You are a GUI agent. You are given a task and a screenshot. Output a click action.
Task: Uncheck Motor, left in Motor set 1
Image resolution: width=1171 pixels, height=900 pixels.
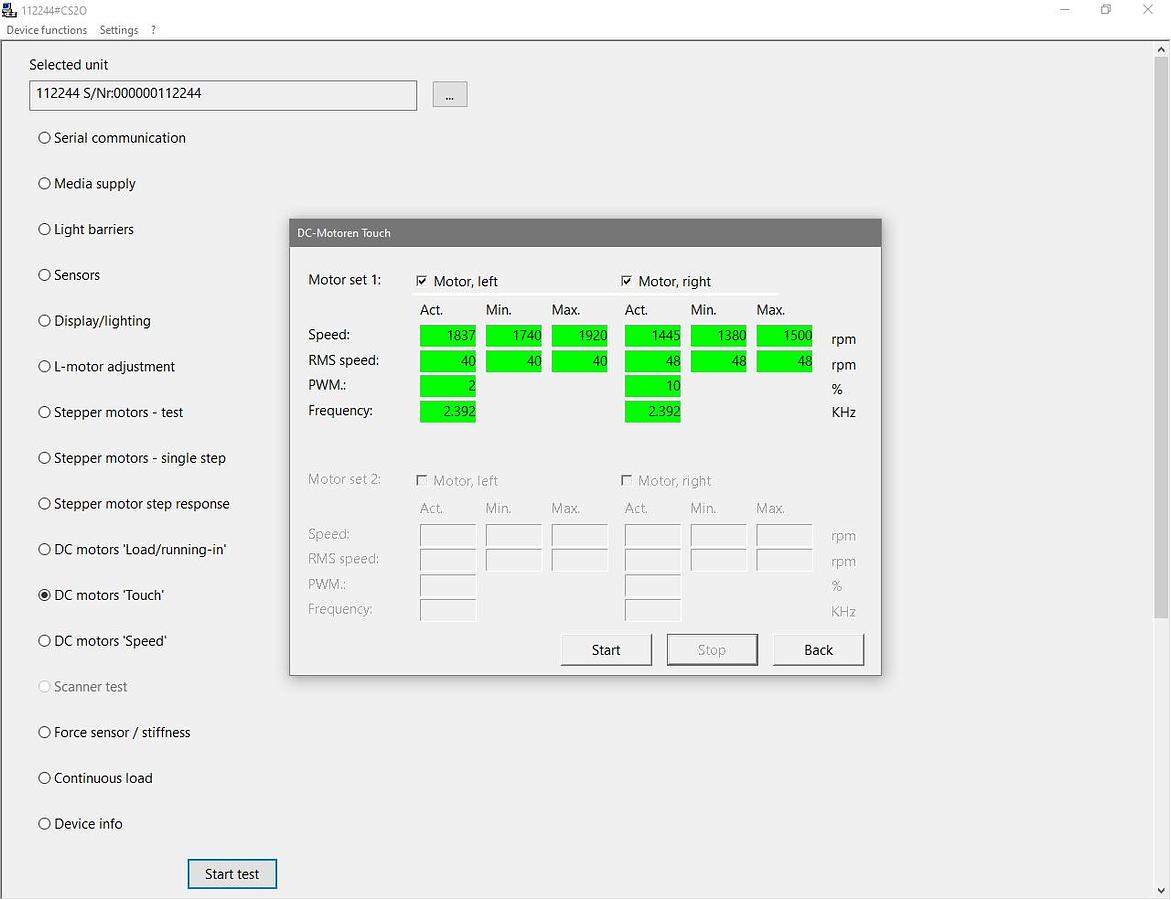pos(422,281)
